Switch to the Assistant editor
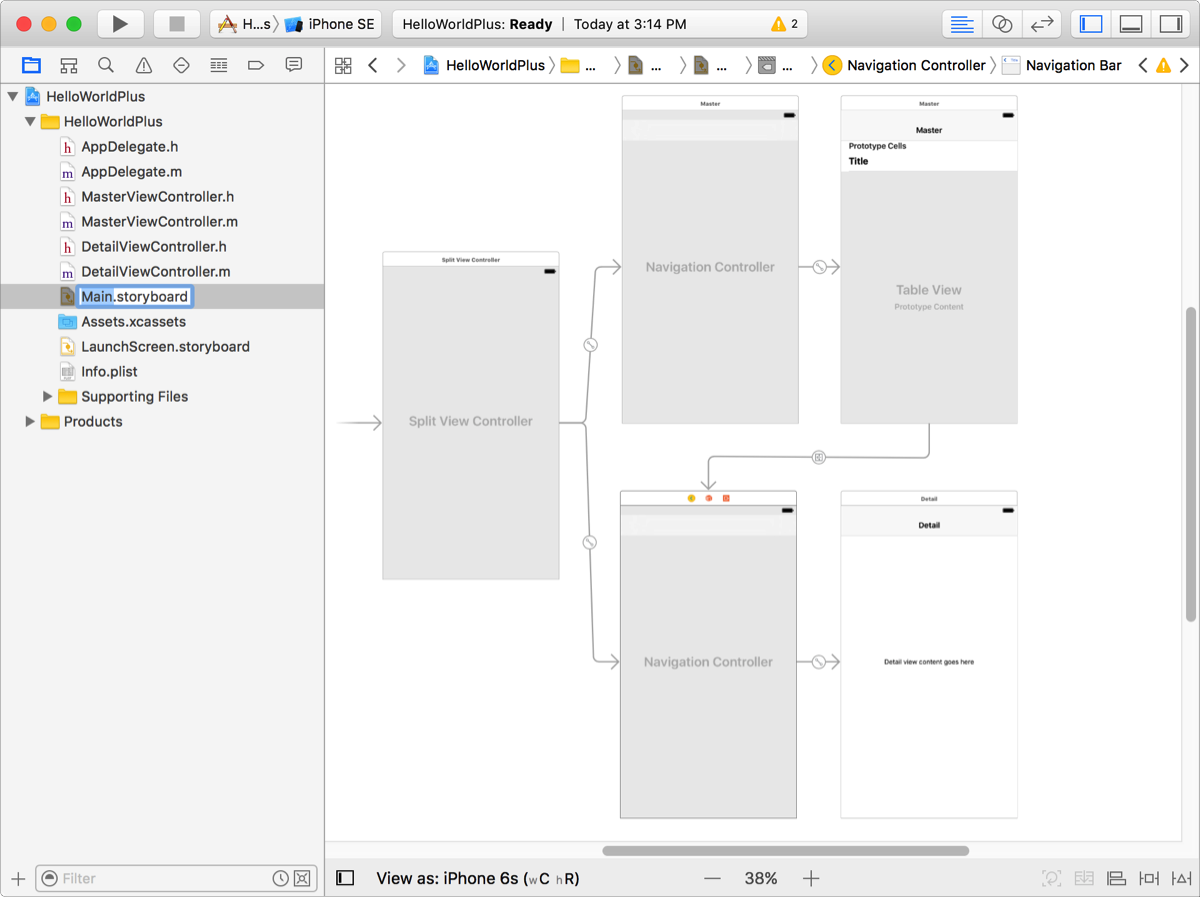 click(1002, 24)
